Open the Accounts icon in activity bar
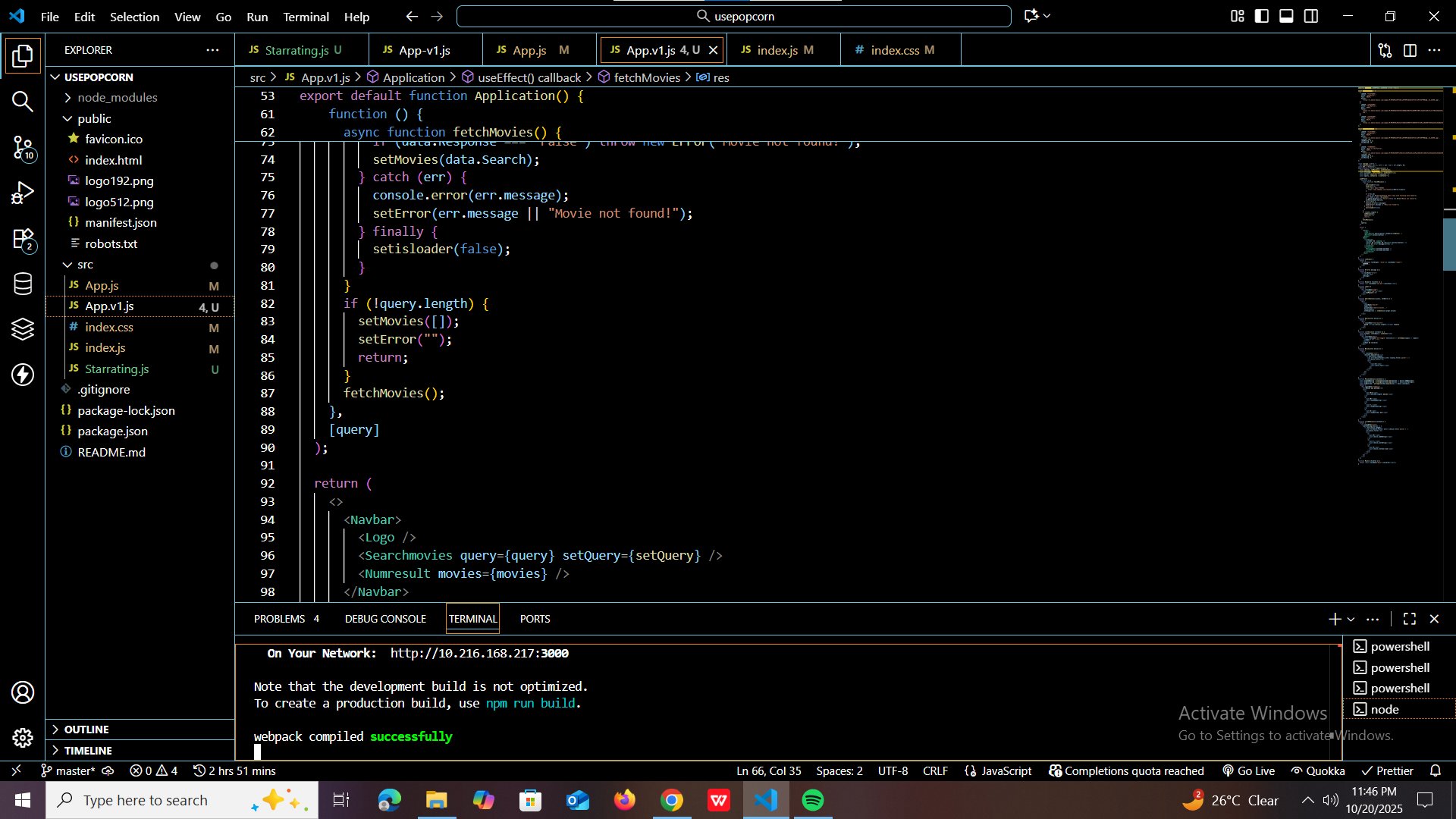 point(23,692)
